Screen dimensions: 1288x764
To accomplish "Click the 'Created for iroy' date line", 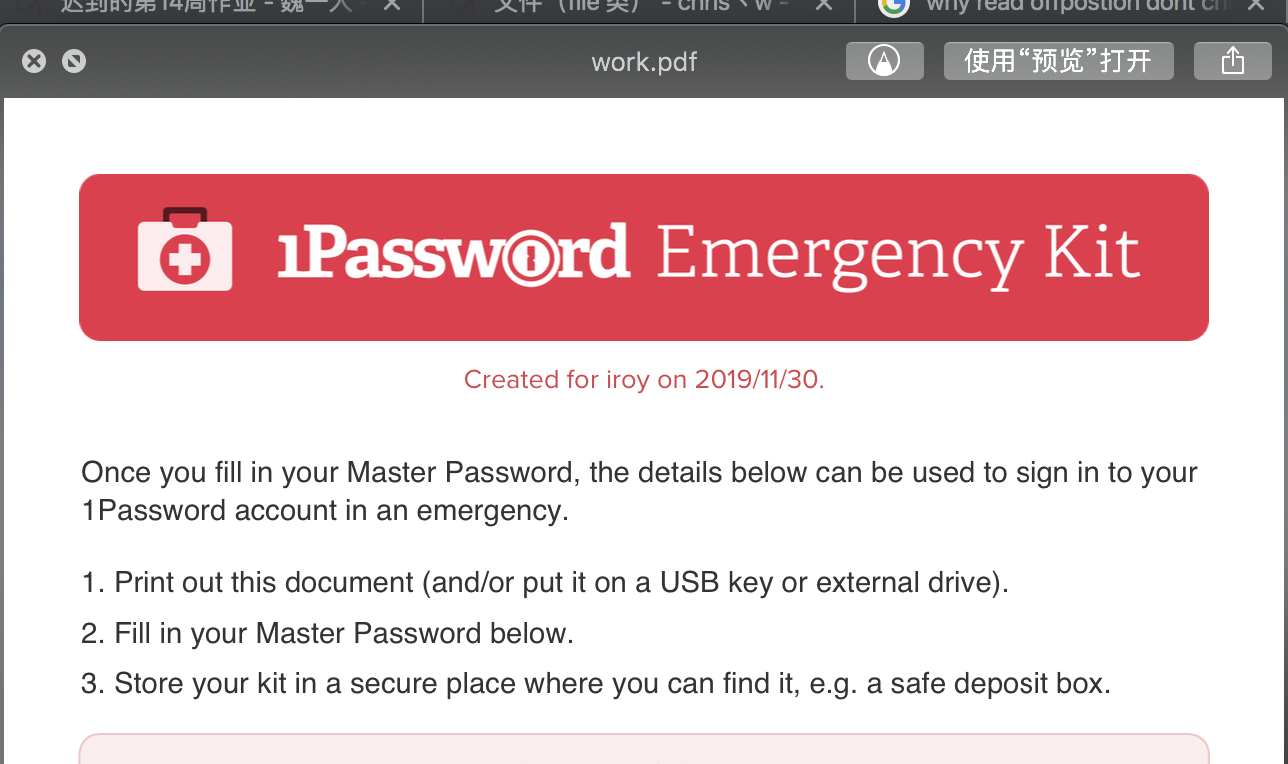I will click(x=644, y=380).
